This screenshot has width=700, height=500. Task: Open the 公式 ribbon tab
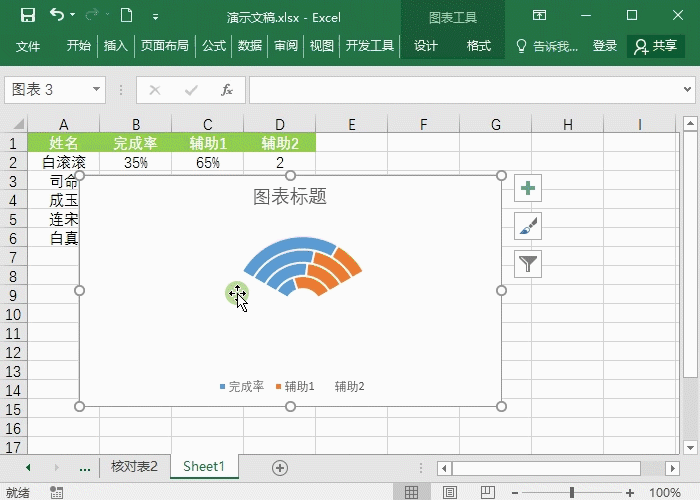pos(214,46)
